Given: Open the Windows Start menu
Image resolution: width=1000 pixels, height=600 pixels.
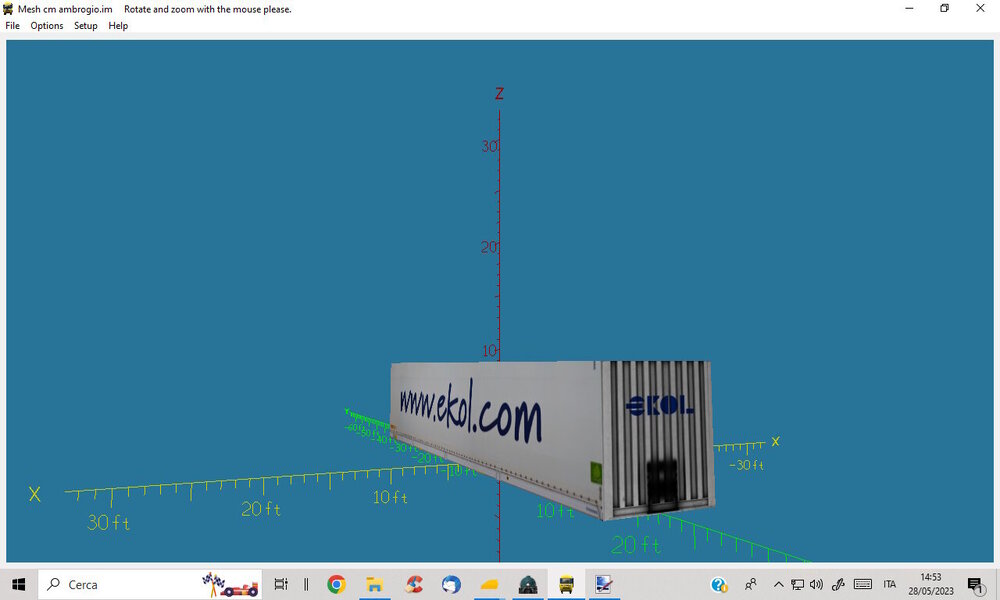Looking at the screenshot, I should [18, 584].
